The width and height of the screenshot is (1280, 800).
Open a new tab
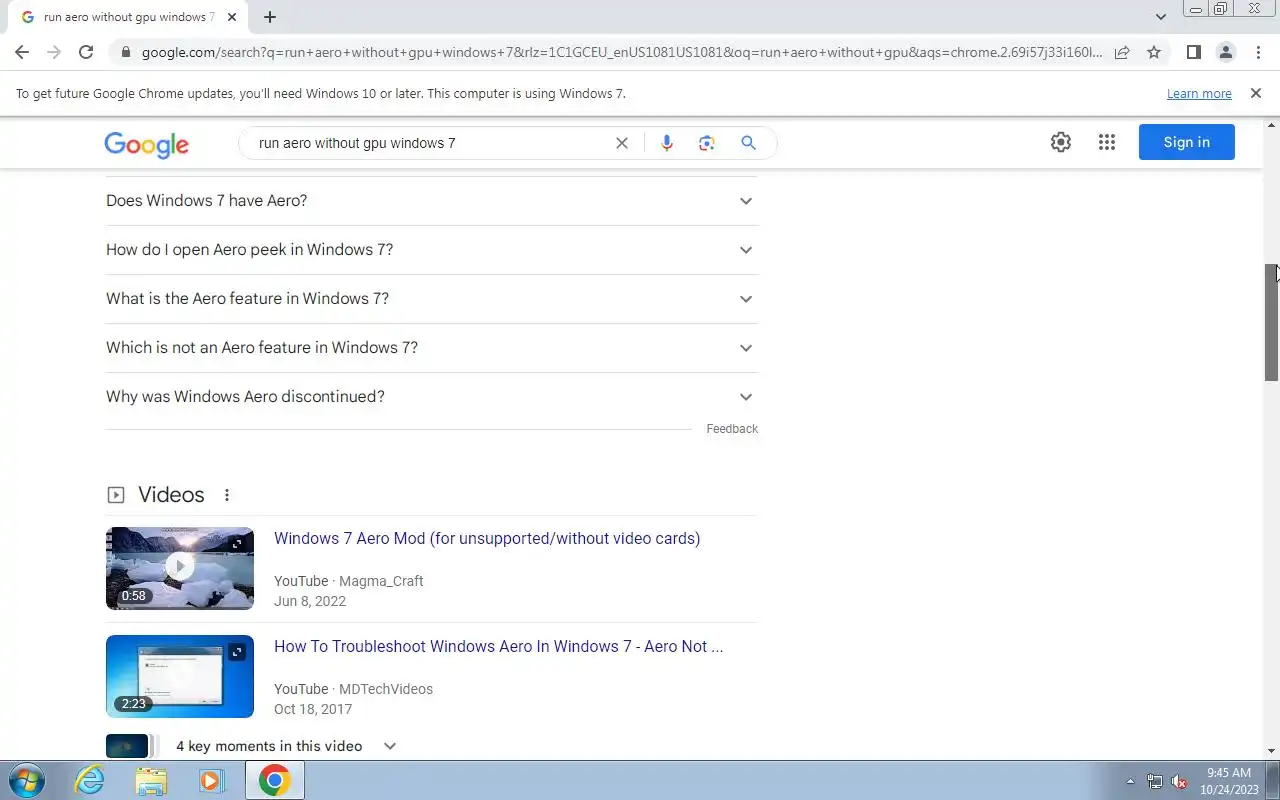pyautogui.click(x=270, y=17)
